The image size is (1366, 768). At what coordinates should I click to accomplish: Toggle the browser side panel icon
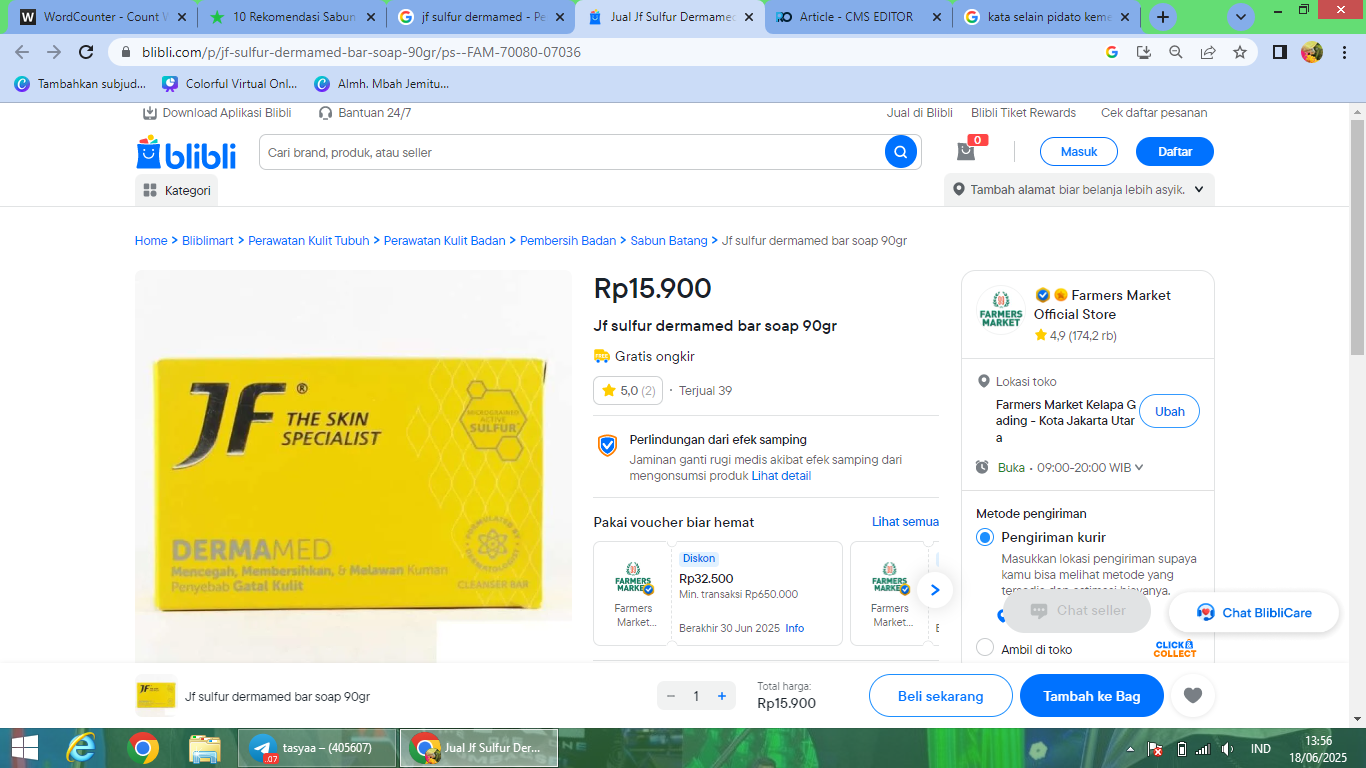click(1279, 52)
